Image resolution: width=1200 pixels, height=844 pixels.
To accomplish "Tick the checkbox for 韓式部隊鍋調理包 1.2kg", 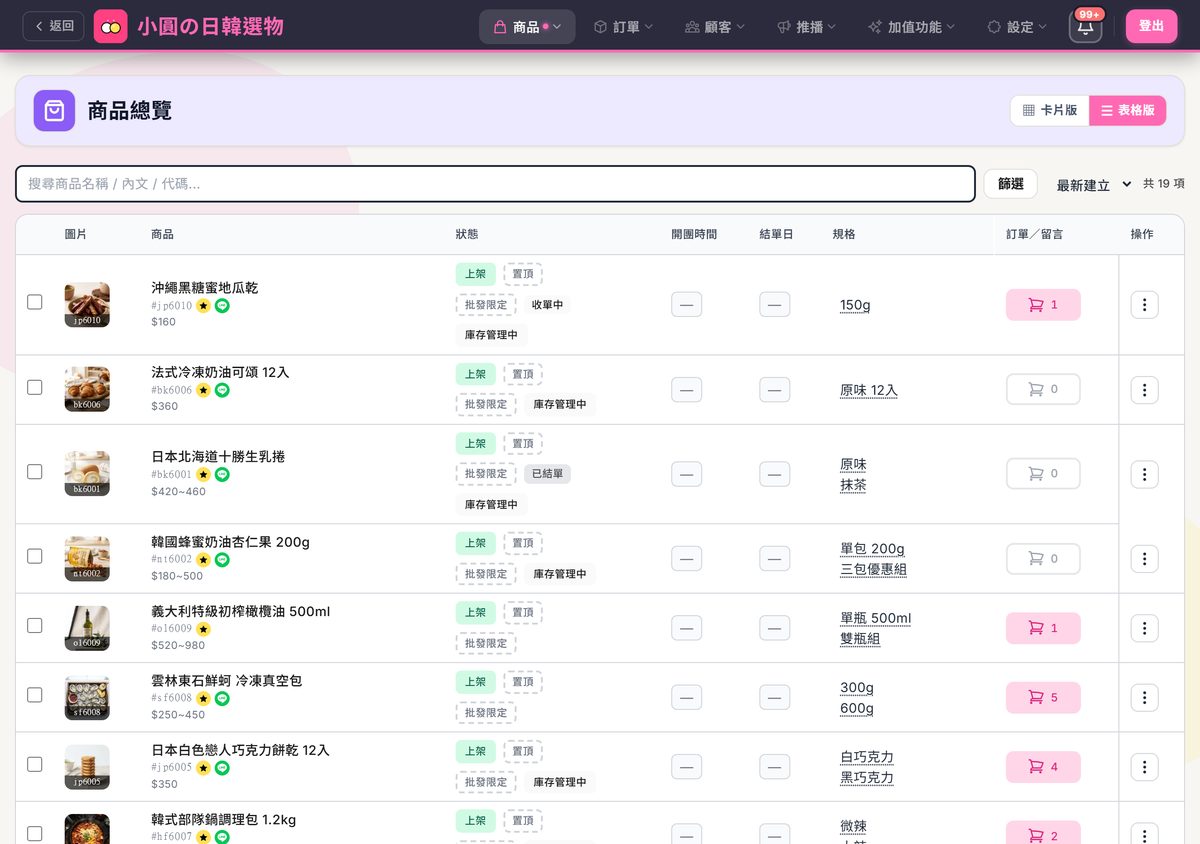I will pyautogui.click(x=35, y=833).
